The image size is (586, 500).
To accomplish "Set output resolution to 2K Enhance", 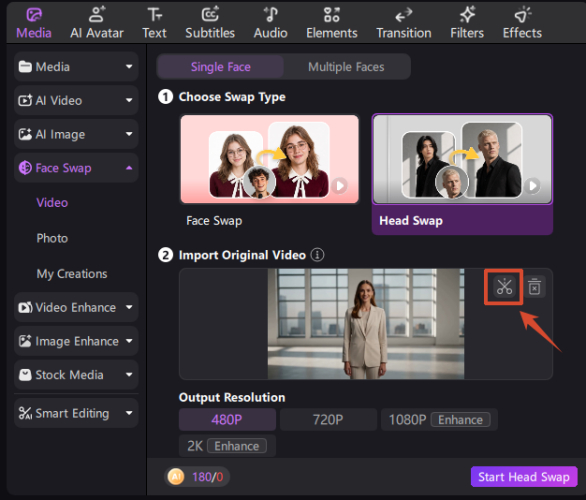I will (x=227, y=445).
